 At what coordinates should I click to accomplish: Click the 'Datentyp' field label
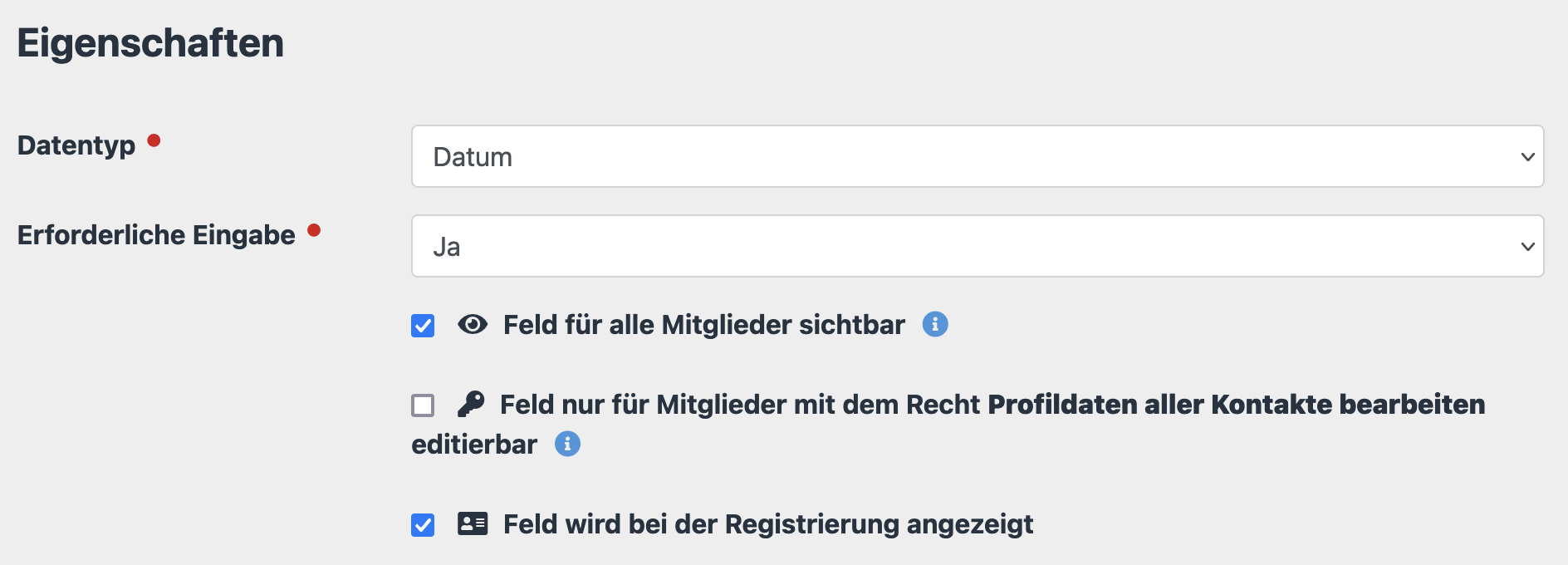[76, 145]
